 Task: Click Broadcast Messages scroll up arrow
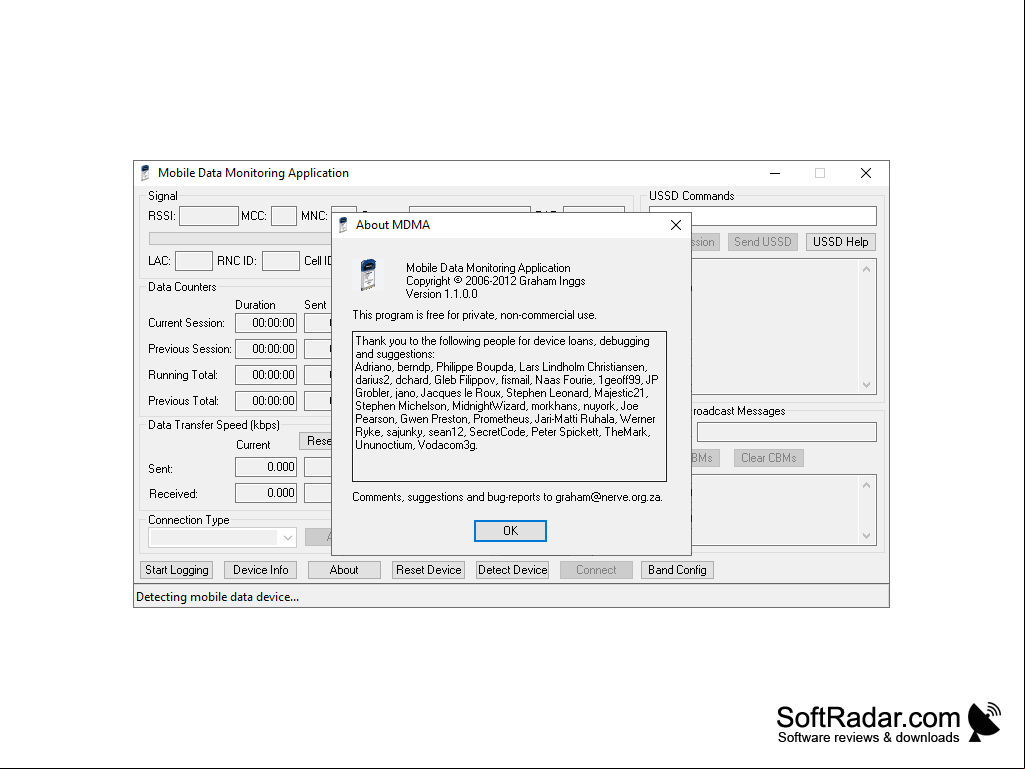tap(866, 485)
